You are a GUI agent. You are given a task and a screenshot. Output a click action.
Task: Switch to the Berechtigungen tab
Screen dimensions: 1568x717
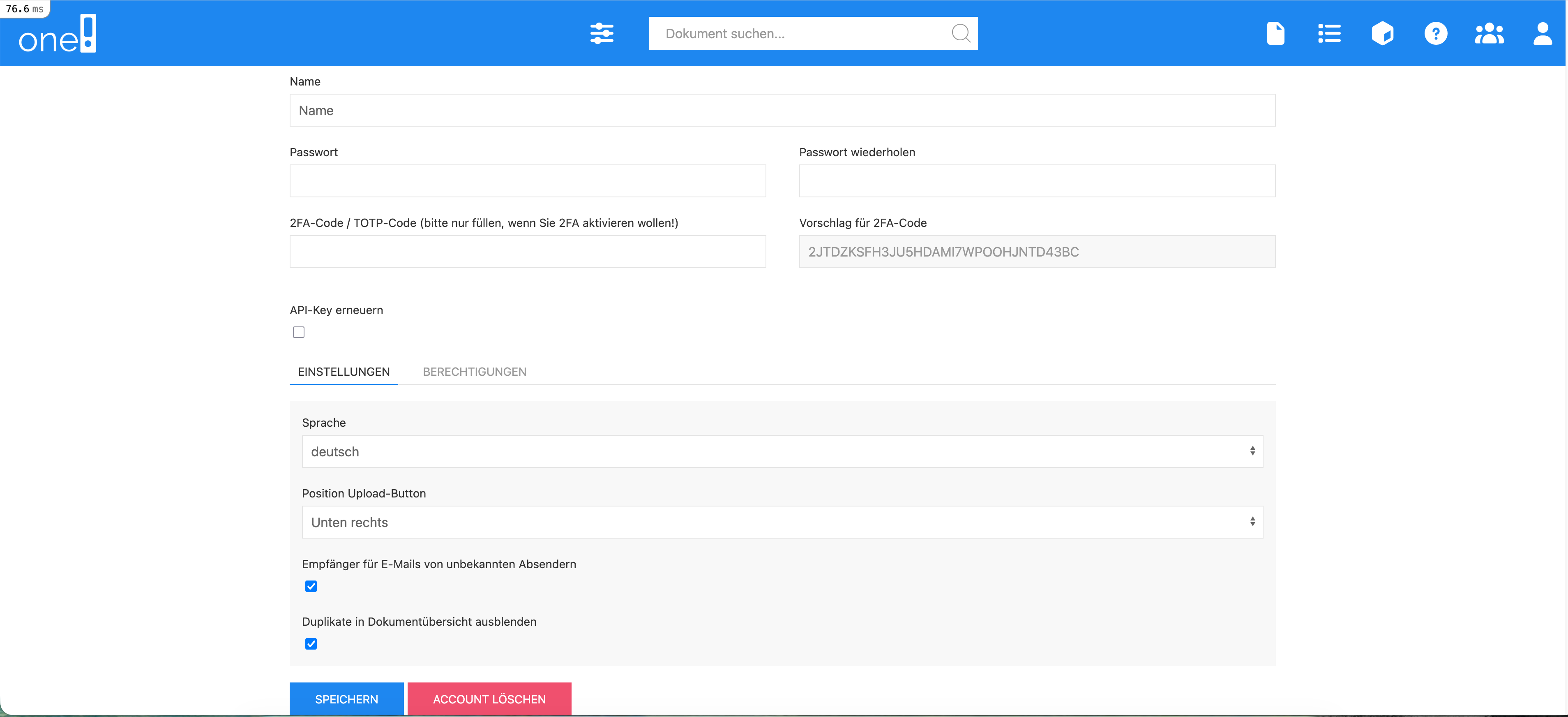[474, 372]
